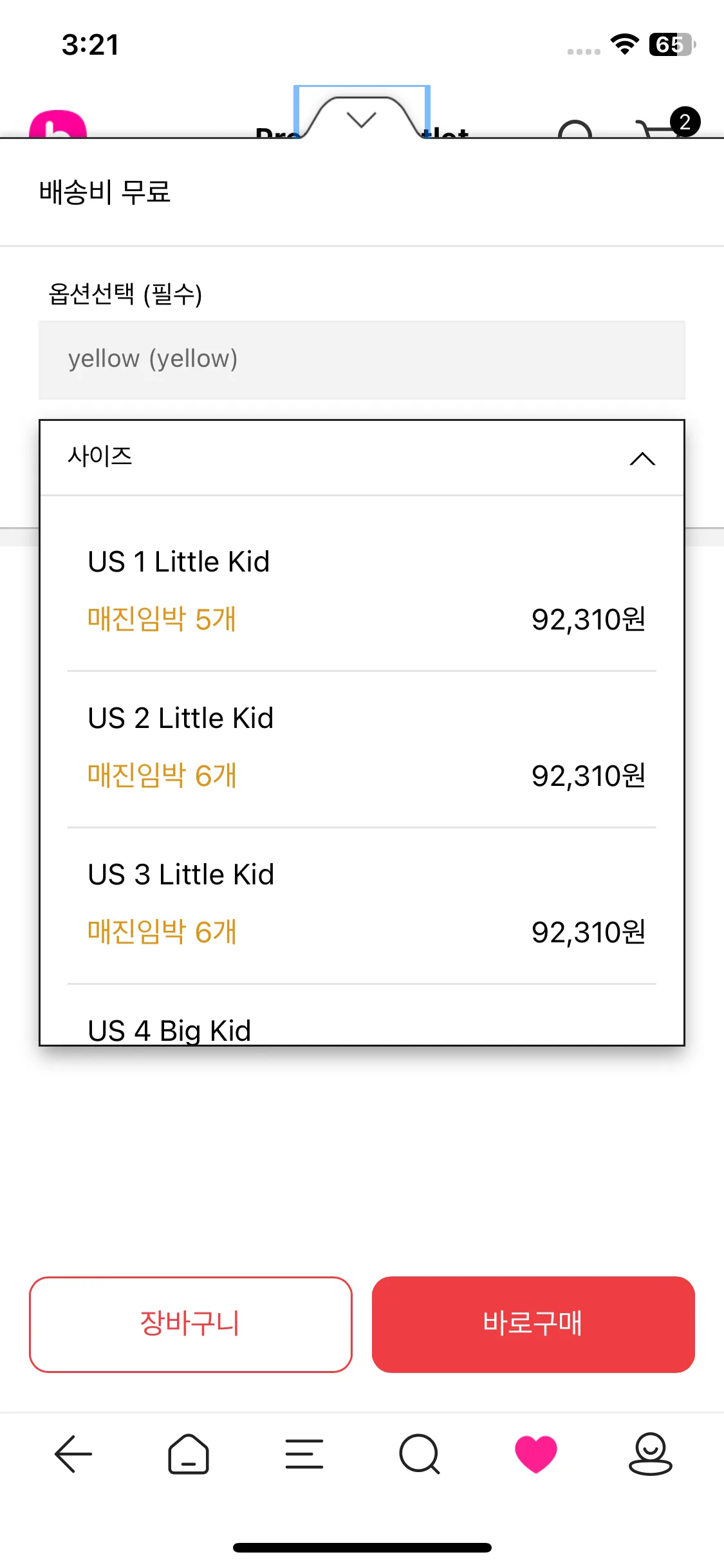724x1568 pixels.
Task: Add to cart with 장바구니 button
Action: pyautogui.click(x=190, y=1324)
